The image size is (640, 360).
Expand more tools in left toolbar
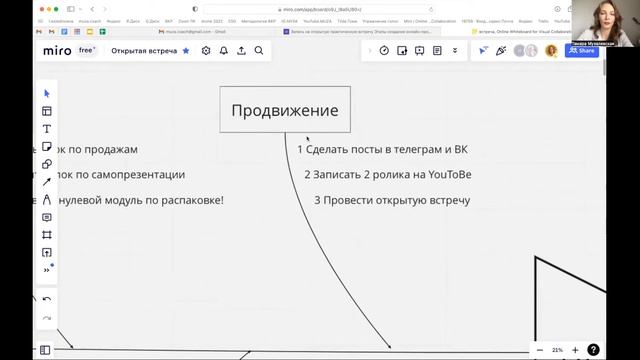pos(47,270)
